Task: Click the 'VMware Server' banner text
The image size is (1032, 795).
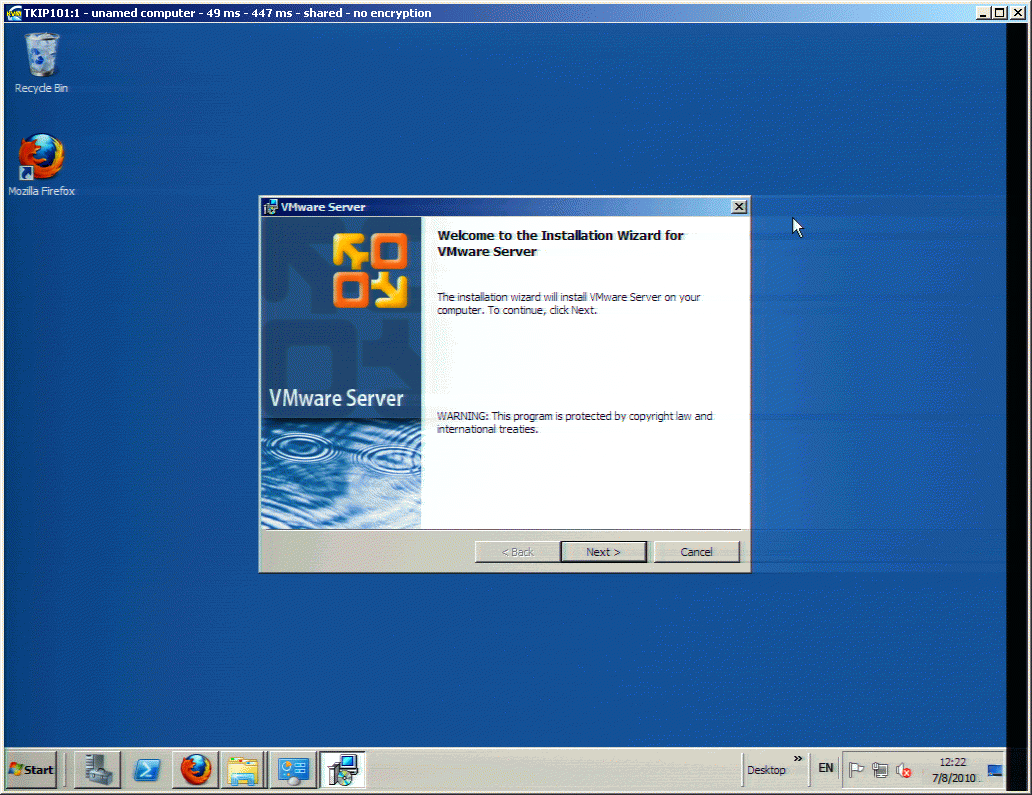Action: click(x=336, y=398)
